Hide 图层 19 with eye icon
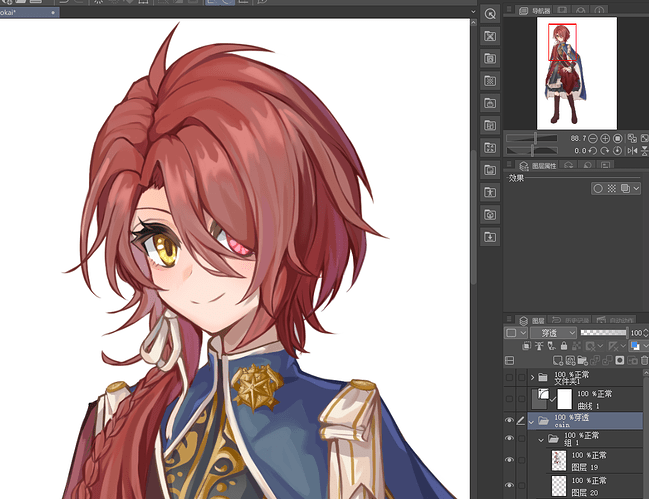Screen dimensions: 649x499 [510, 460]
